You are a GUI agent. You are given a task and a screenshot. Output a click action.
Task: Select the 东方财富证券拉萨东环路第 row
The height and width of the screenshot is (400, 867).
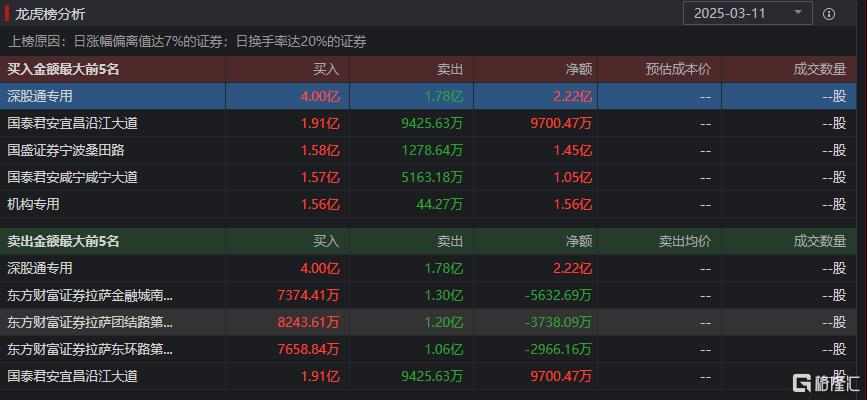pos(428,349)
